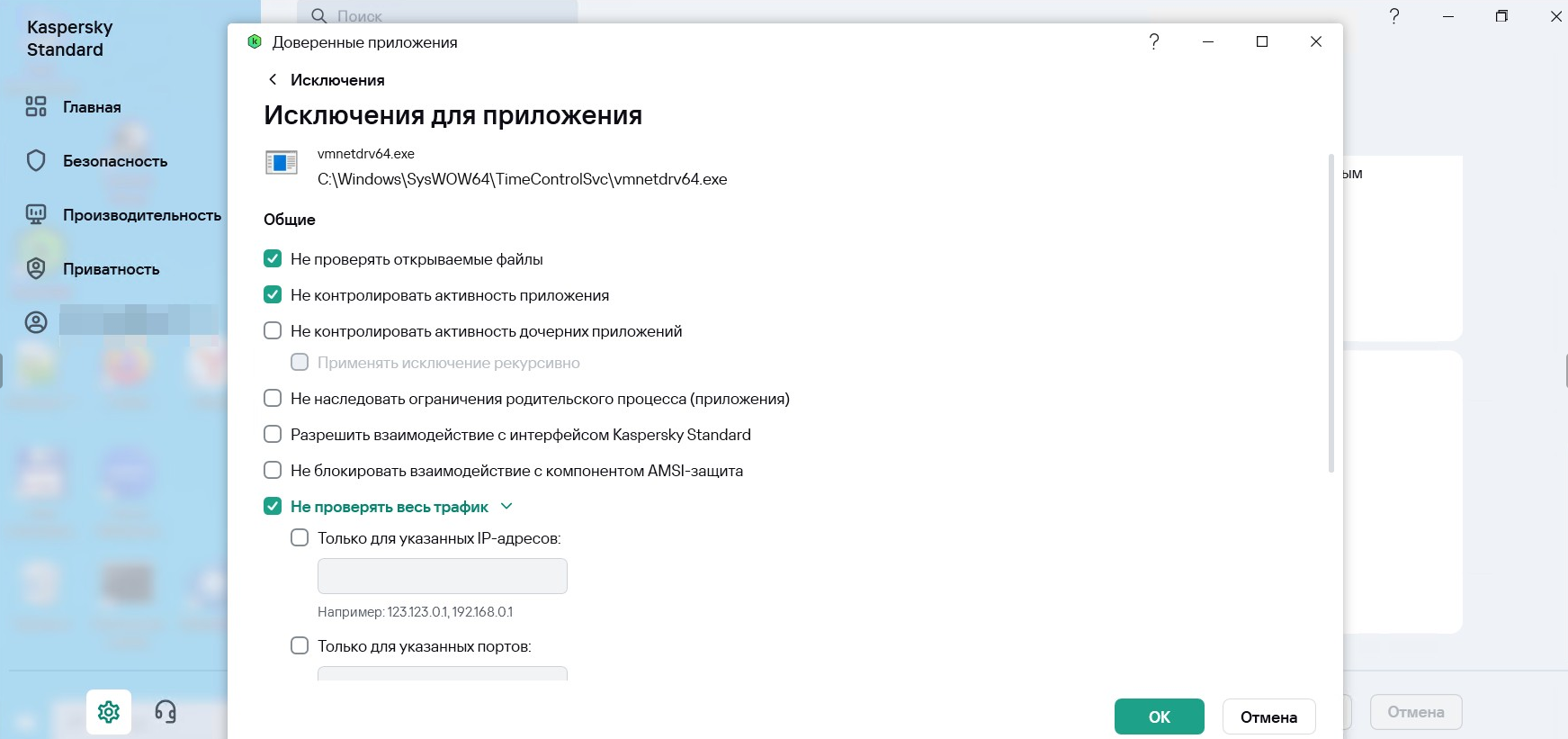The height and width of the screenshot is (739, 1568).
Task: Click help question mark in dialog title bar
Action: (1154, 41)
